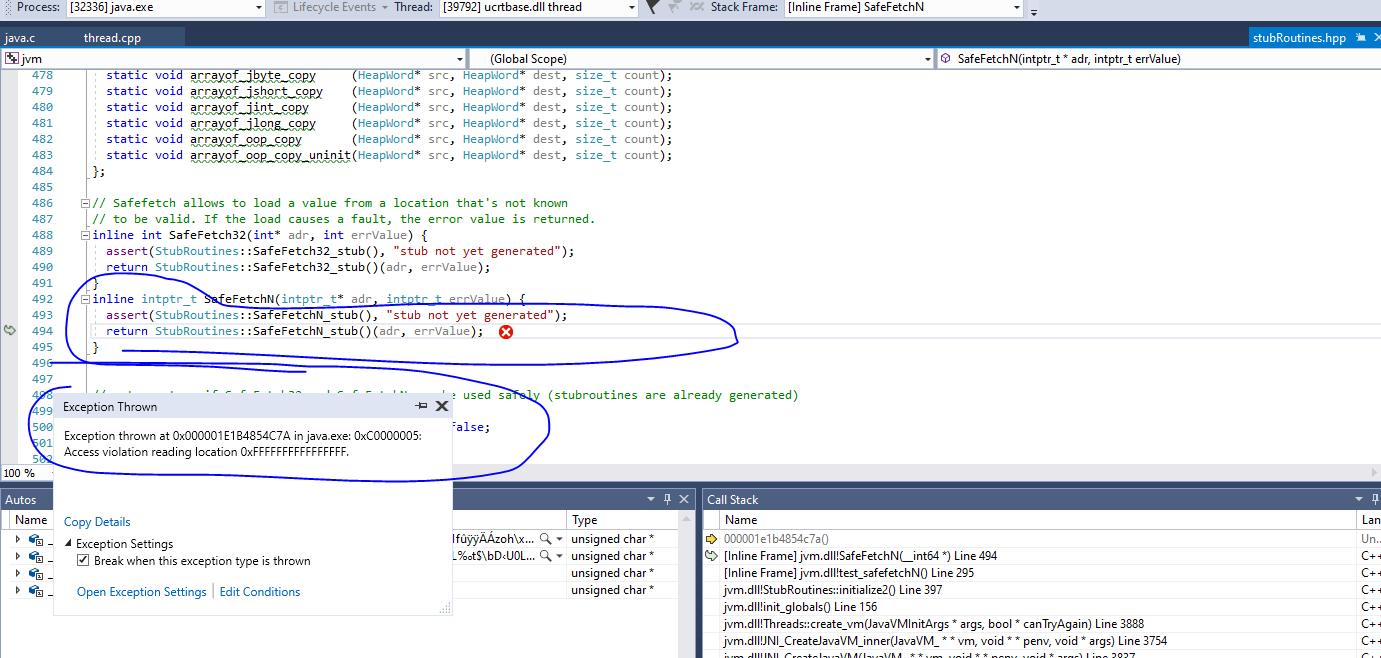Open Exception Settings link
The width and height of the screenshot is (1381, 658).
142,592
